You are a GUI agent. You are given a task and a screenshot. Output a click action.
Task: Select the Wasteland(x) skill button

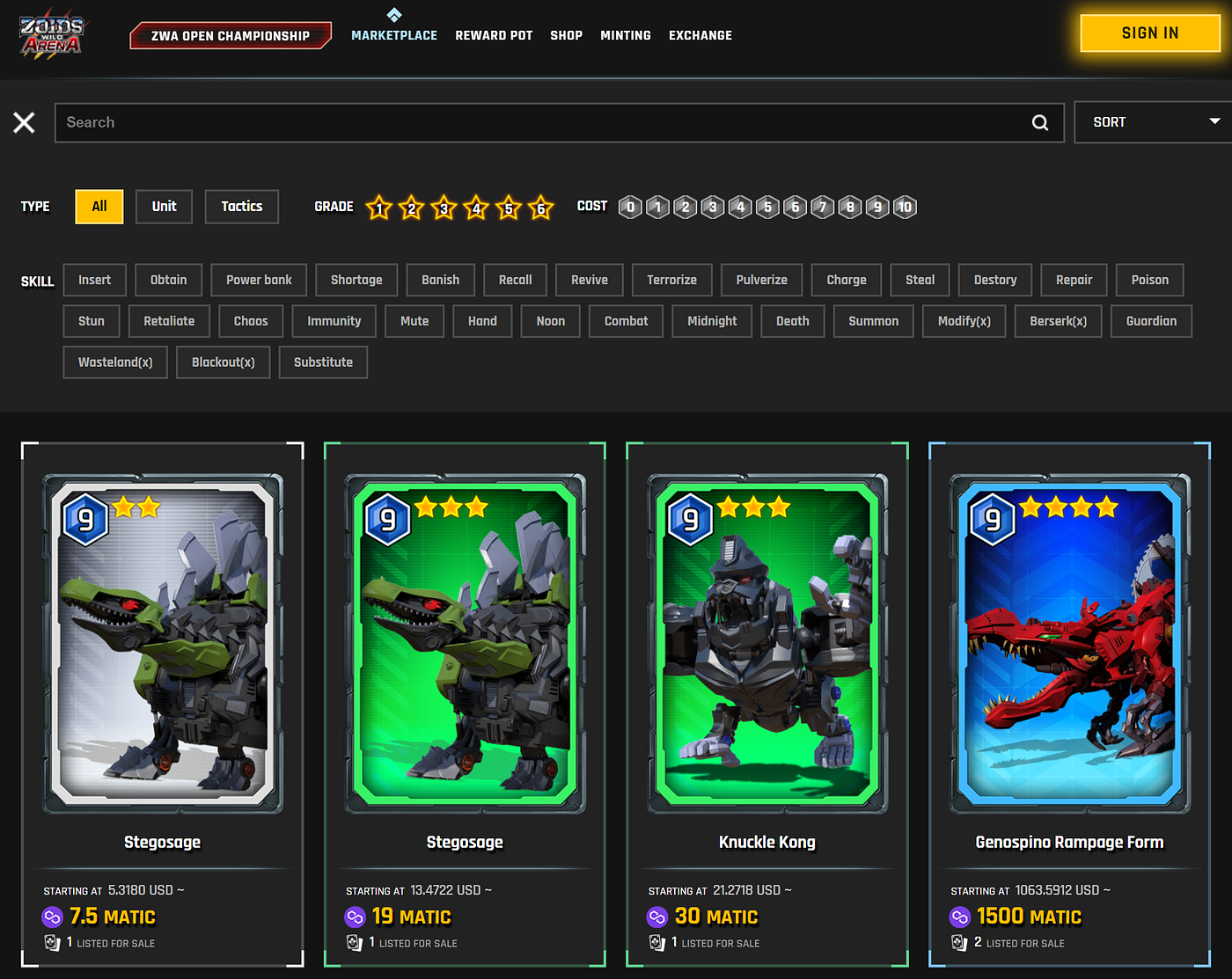click(x=115, y=362)
